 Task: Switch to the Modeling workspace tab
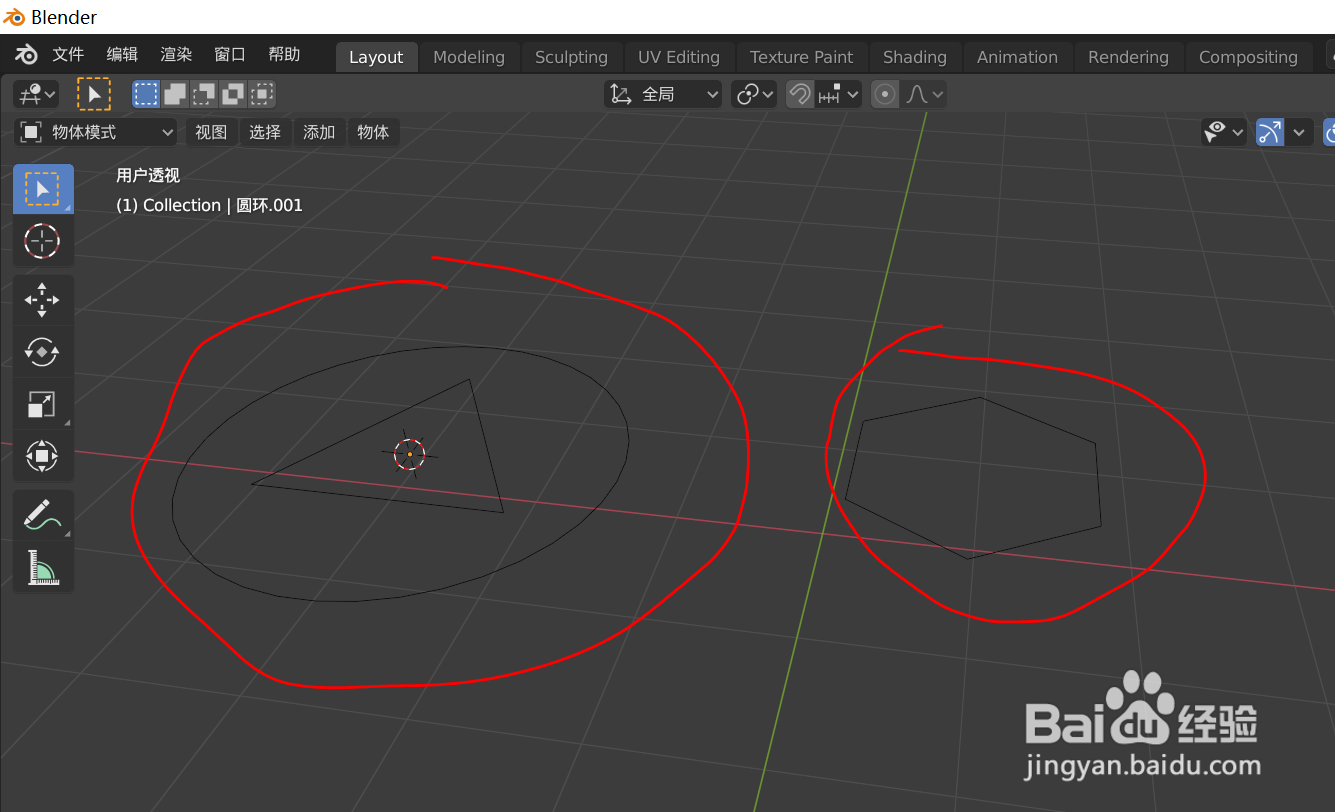(x=469, y=57)
